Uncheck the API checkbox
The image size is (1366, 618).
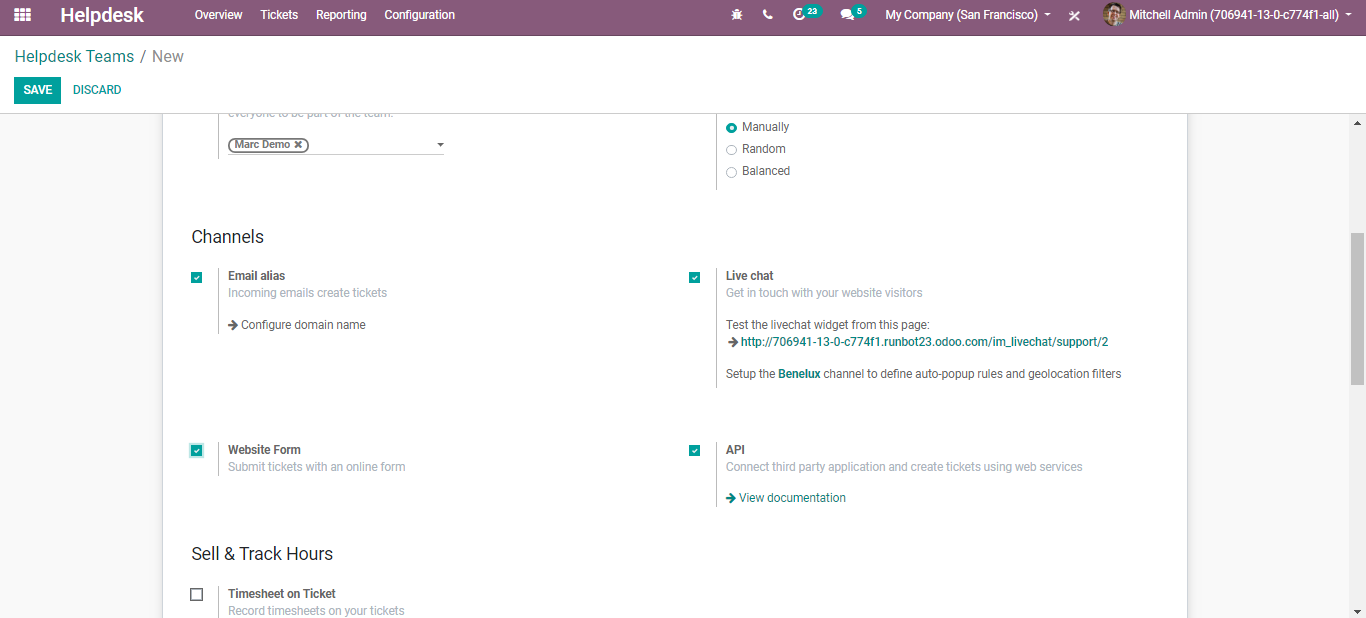694,451
